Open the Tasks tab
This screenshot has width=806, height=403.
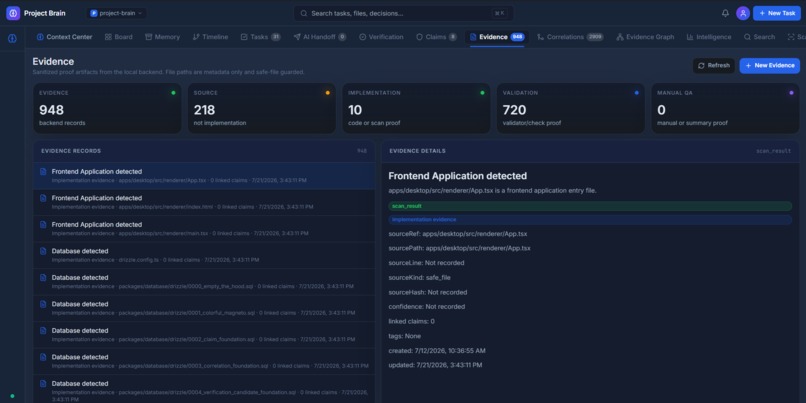261,37
